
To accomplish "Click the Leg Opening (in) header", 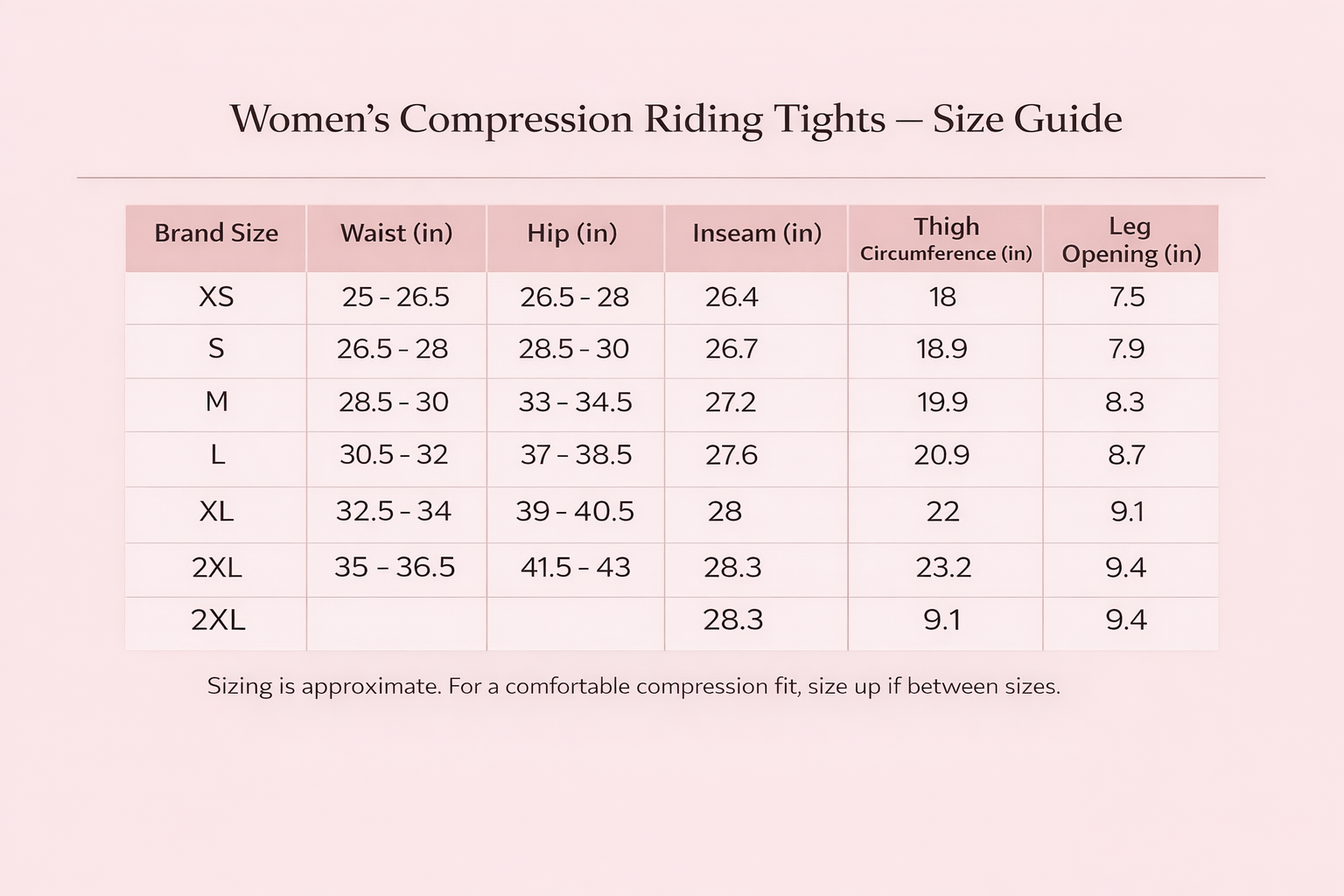I will [x=1130, y=239].
